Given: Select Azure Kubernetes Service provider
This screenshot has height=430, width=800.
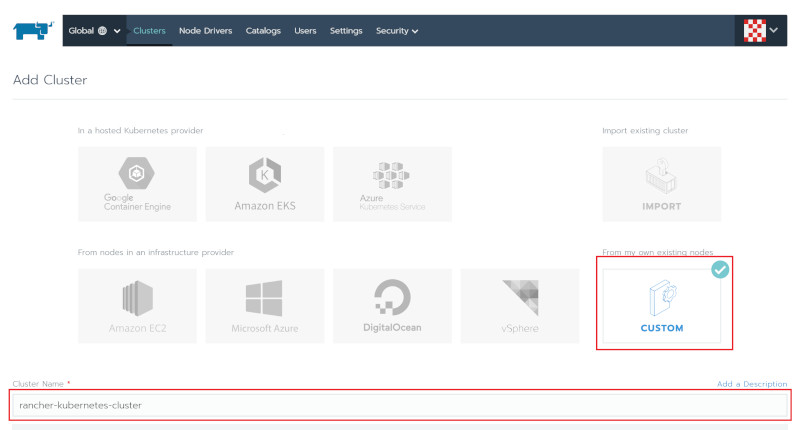Looking at the screenshot, I should pos(392,184).
